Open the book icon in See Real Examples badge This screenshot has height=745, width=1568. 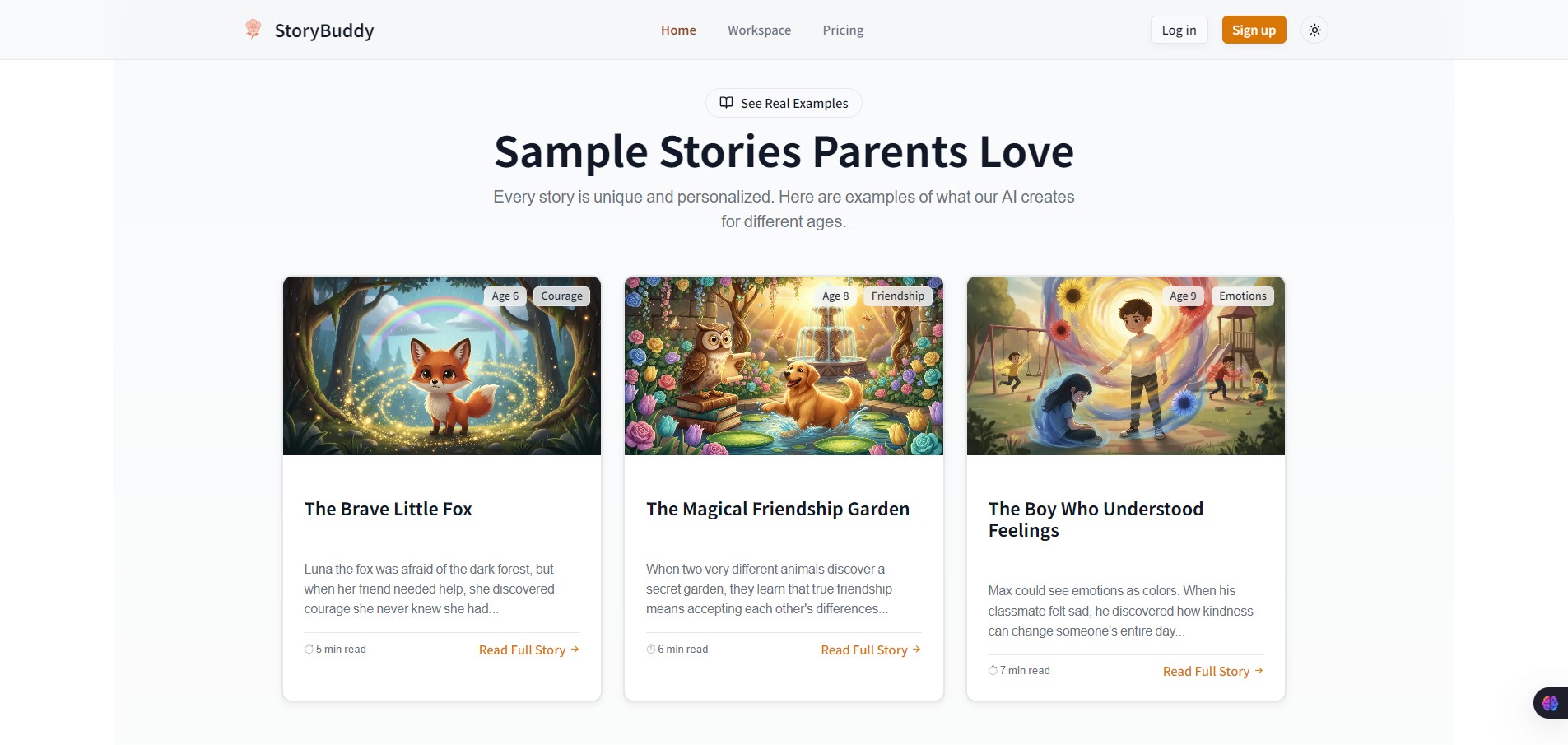point(726,102)
